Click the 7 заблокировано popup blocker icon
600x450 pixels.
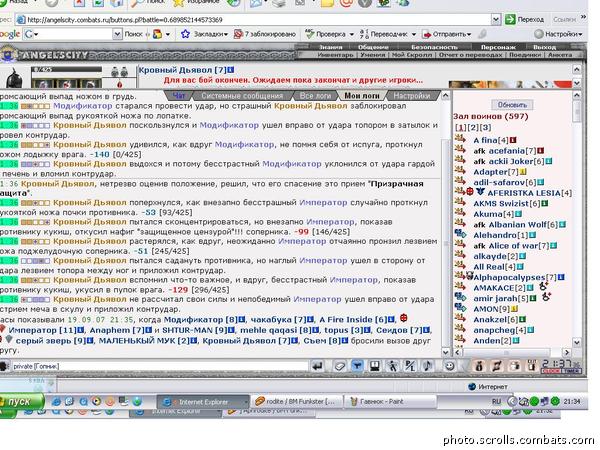[x=238, y=34]
